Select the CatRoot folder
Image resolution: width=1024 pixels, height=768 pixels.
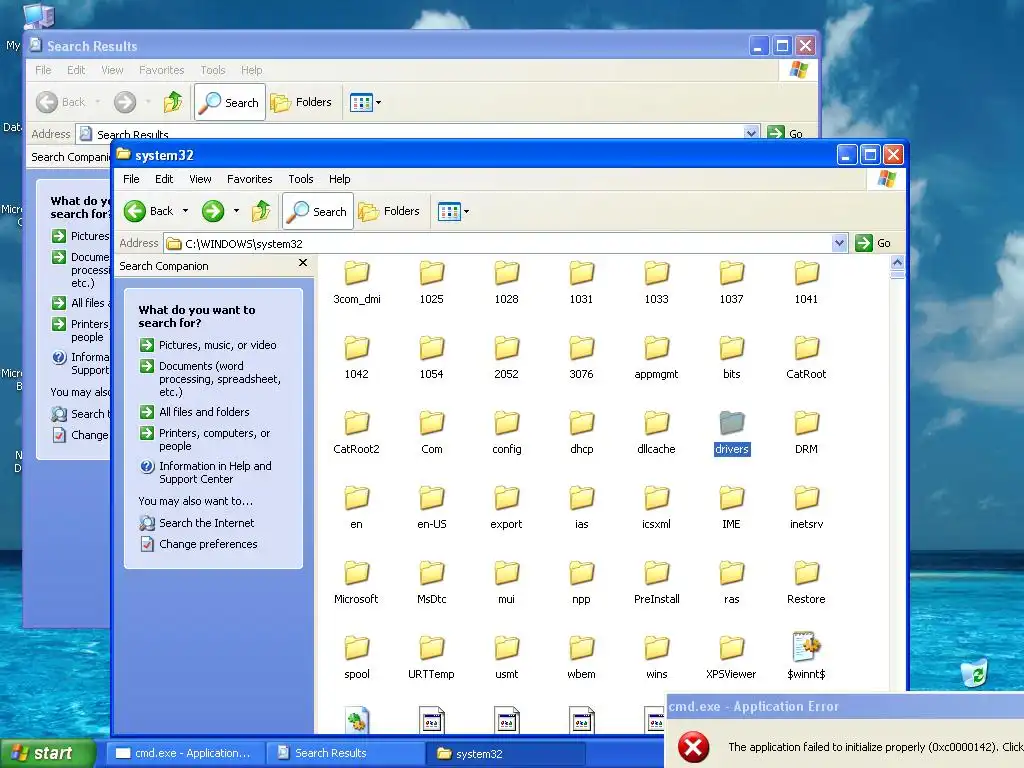(x=807, y=358)
